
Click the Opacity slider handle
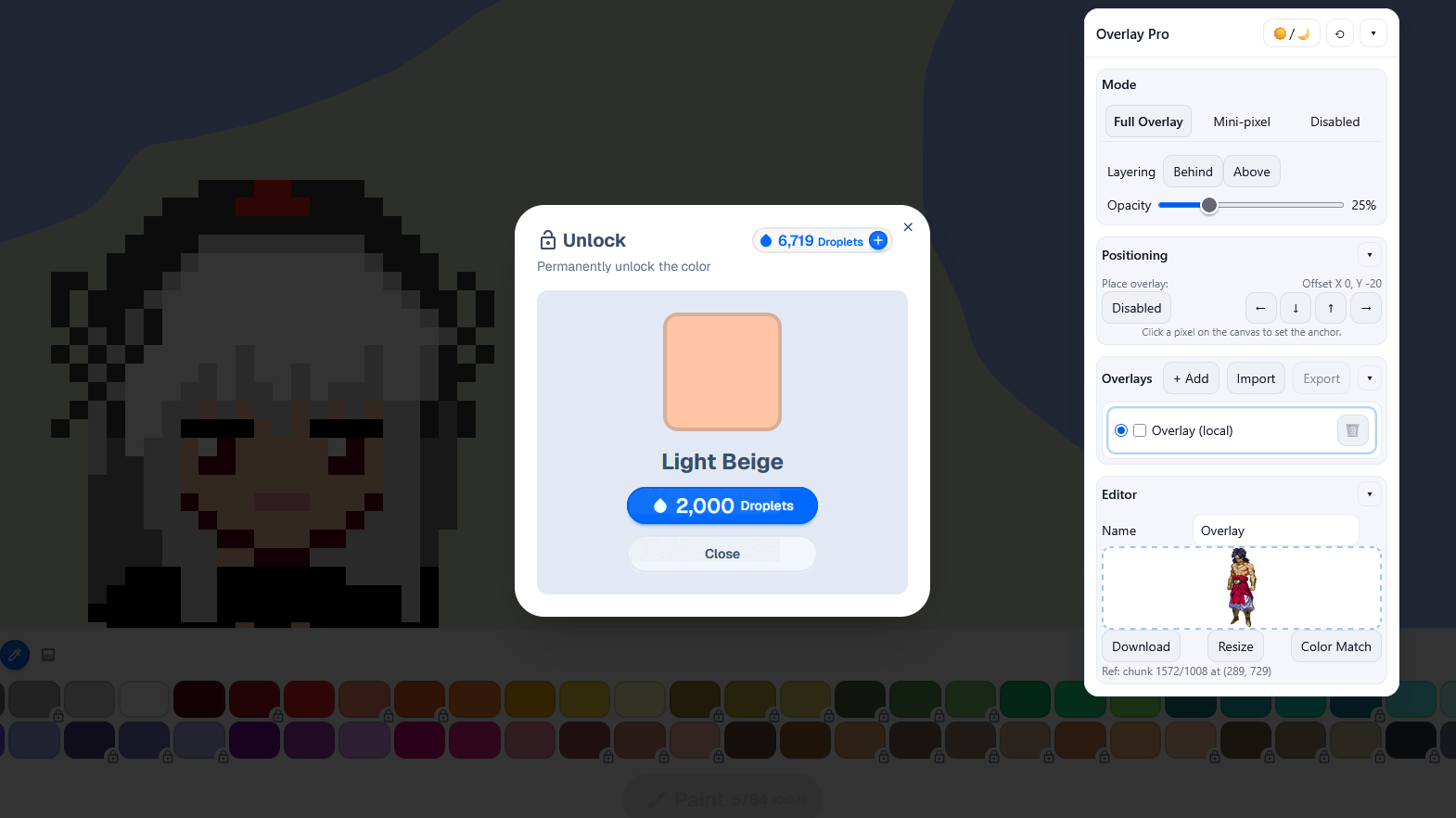(1209, 205)
